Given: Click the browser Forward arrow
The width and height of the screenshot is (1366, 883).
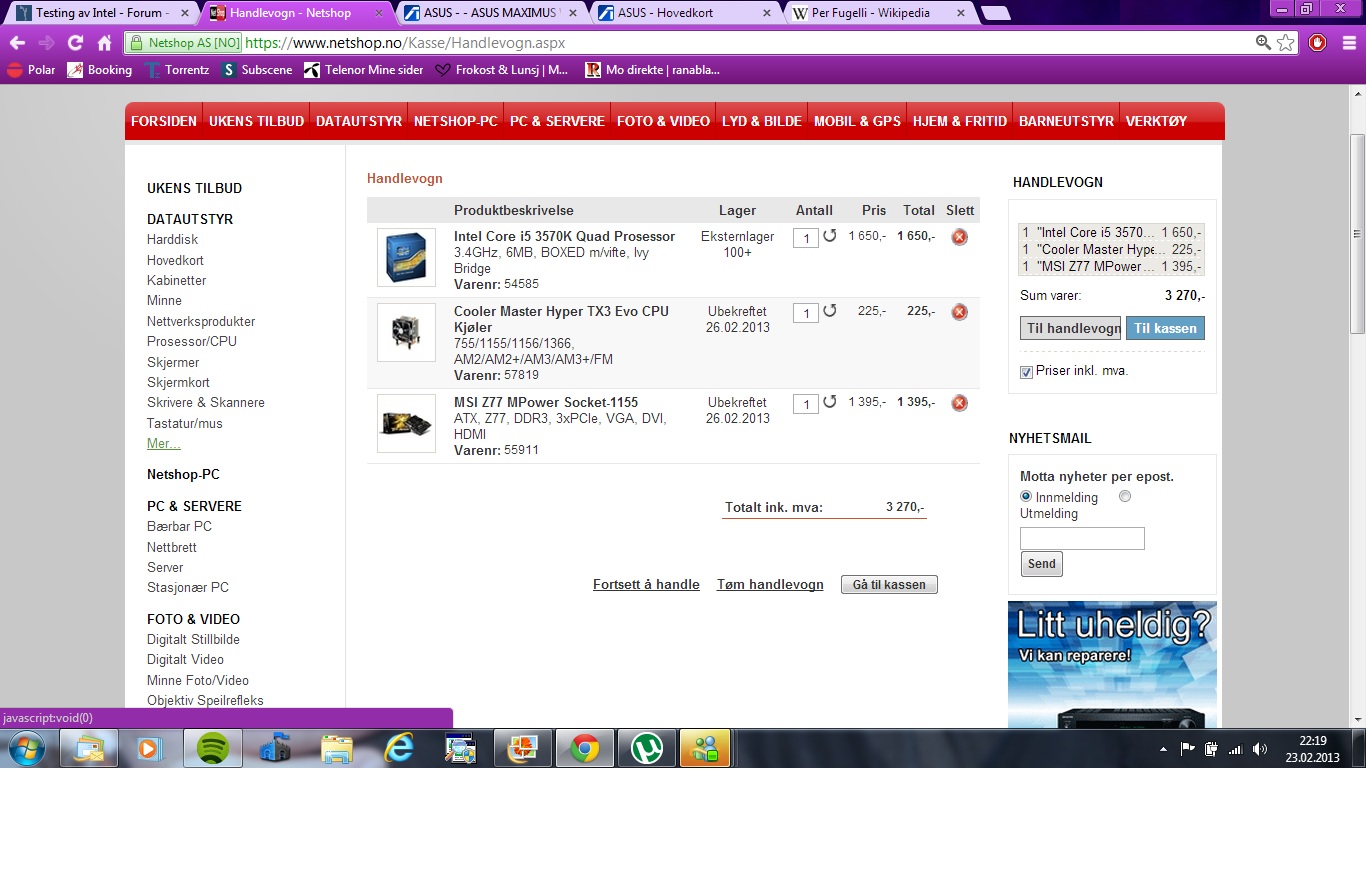Looking at the screenshot, I should click(46, 43).
